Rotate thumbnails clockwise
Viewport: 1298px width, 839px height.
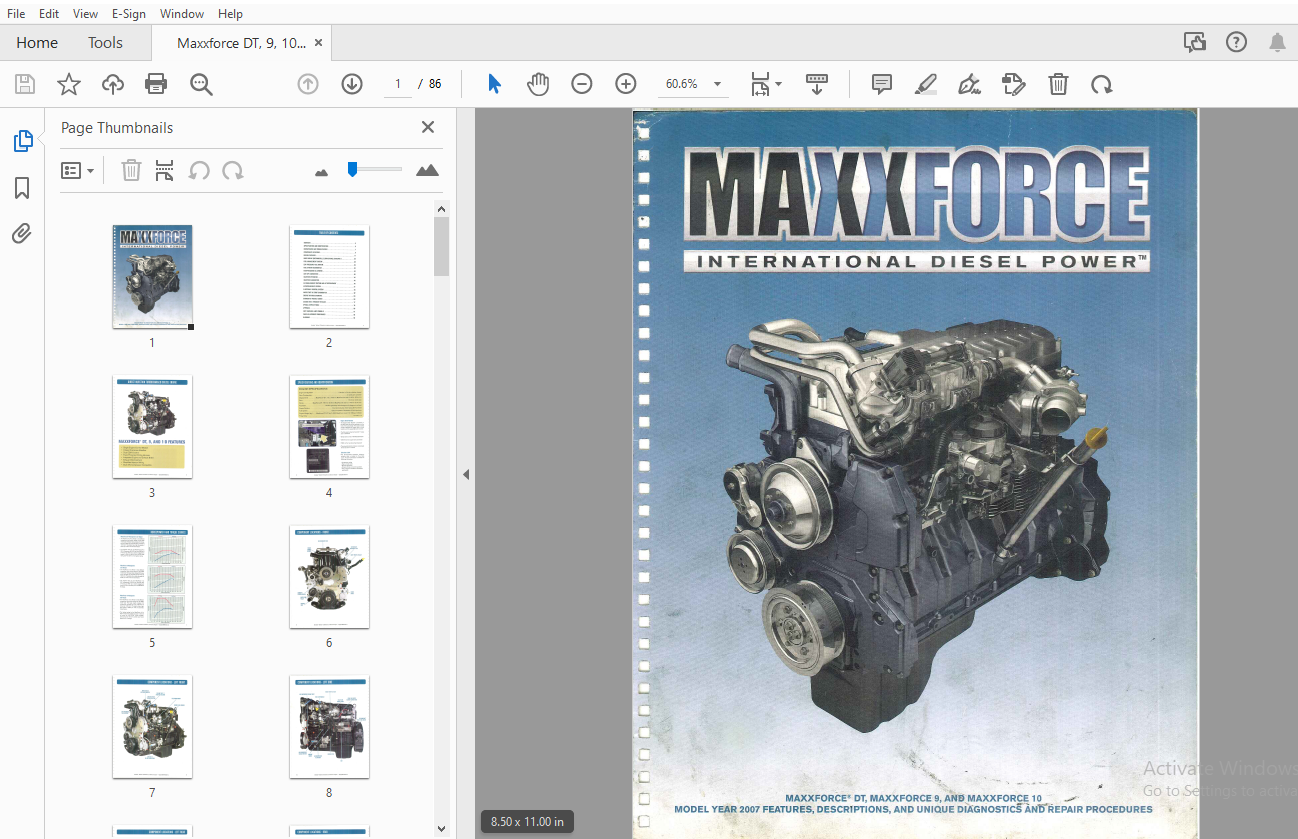[x=233, y=171]
